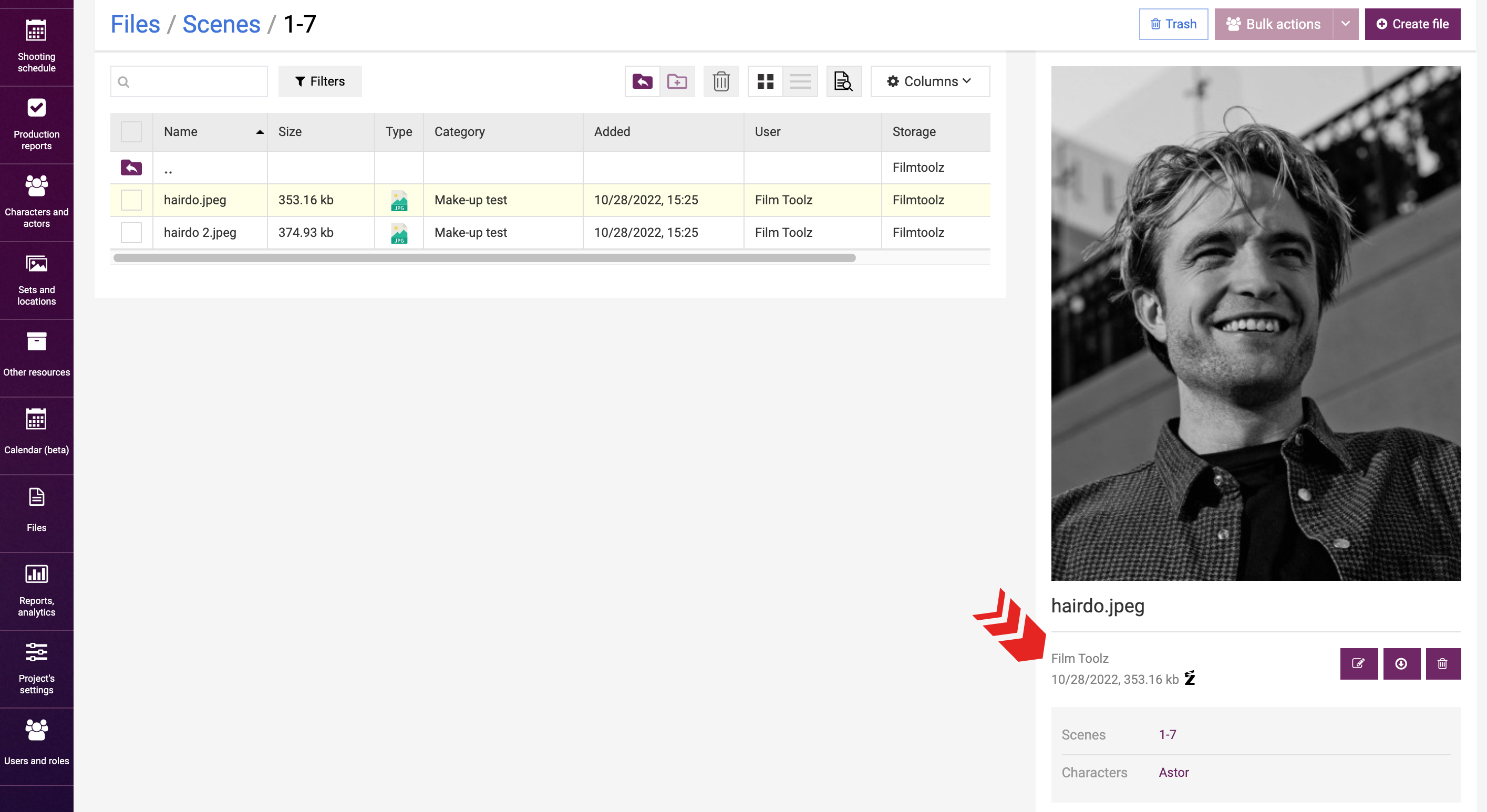Open Project's settings in sidebar
This screenshot has height=812, width=1487.
tap(36, 669)
